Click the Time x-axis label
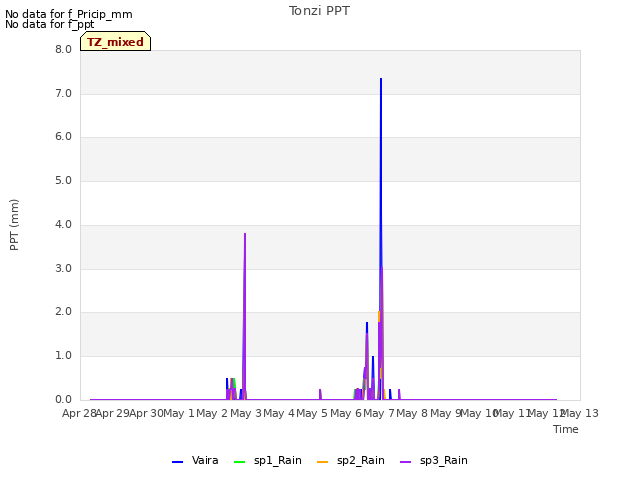The width and height of the screenshot is (640, 480). tap(566, 429)
